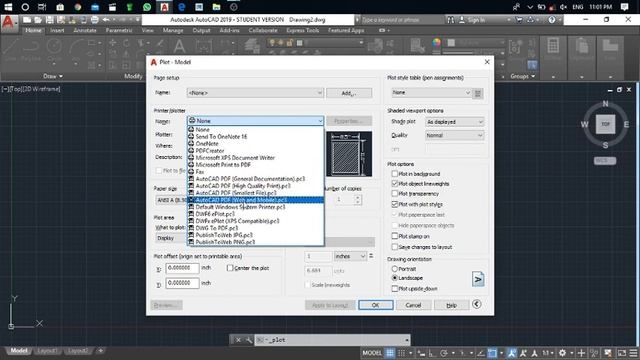Screen dimensions: 640x360
Task: Click the New drawing icon in Quick Access toolbar
Action: coord(27,20)
